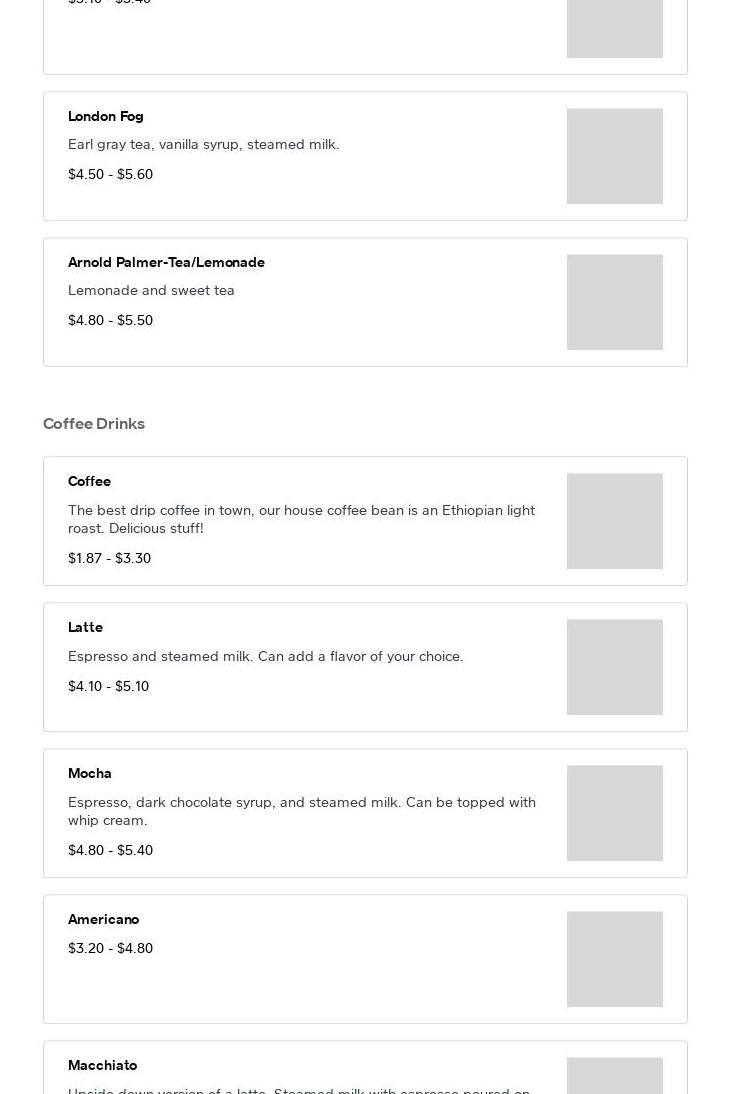The width and height of the screenshot is (730, 1094).
Task: Click the thumbnail beside the Ethiopian roast description
Action: [614, 521]
